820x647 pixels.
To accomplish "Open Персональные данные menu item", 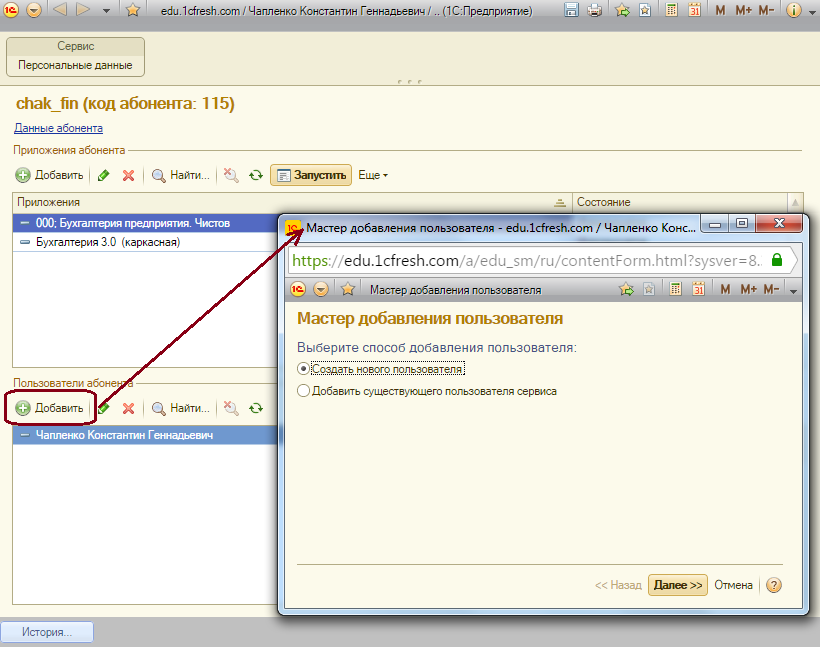I will coord(75,65).
